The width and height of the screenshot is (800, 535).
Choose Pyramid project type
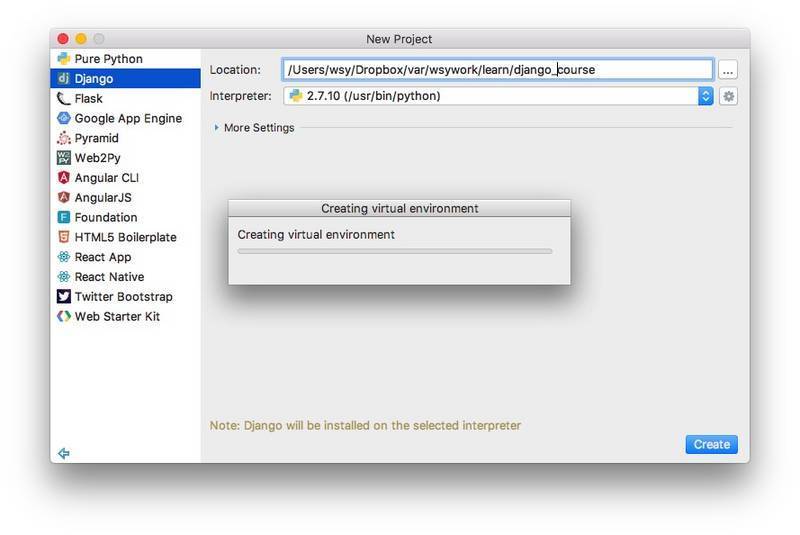click(126, 138)
